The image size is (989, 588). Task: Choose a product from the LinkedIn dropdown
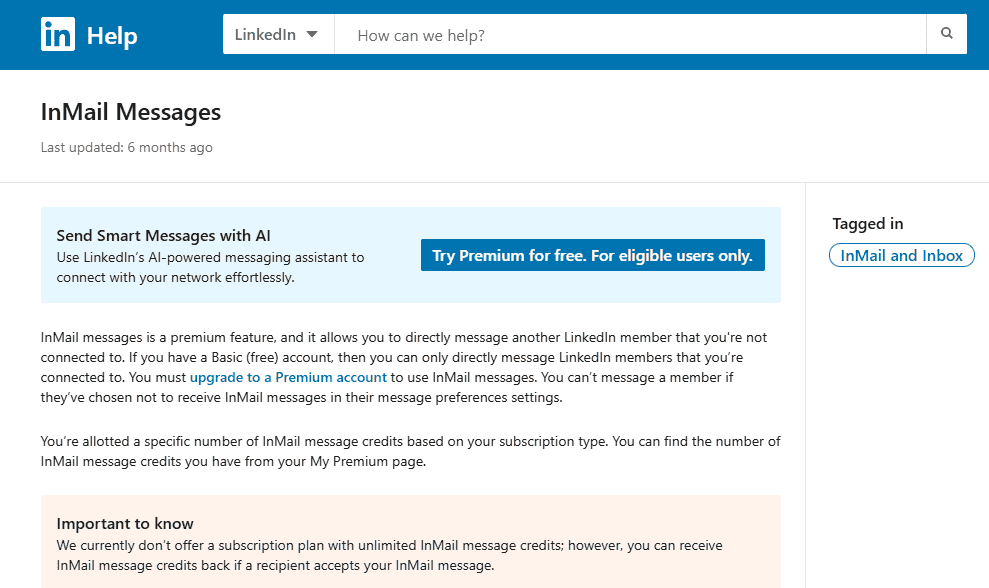[x=278, y=33]
